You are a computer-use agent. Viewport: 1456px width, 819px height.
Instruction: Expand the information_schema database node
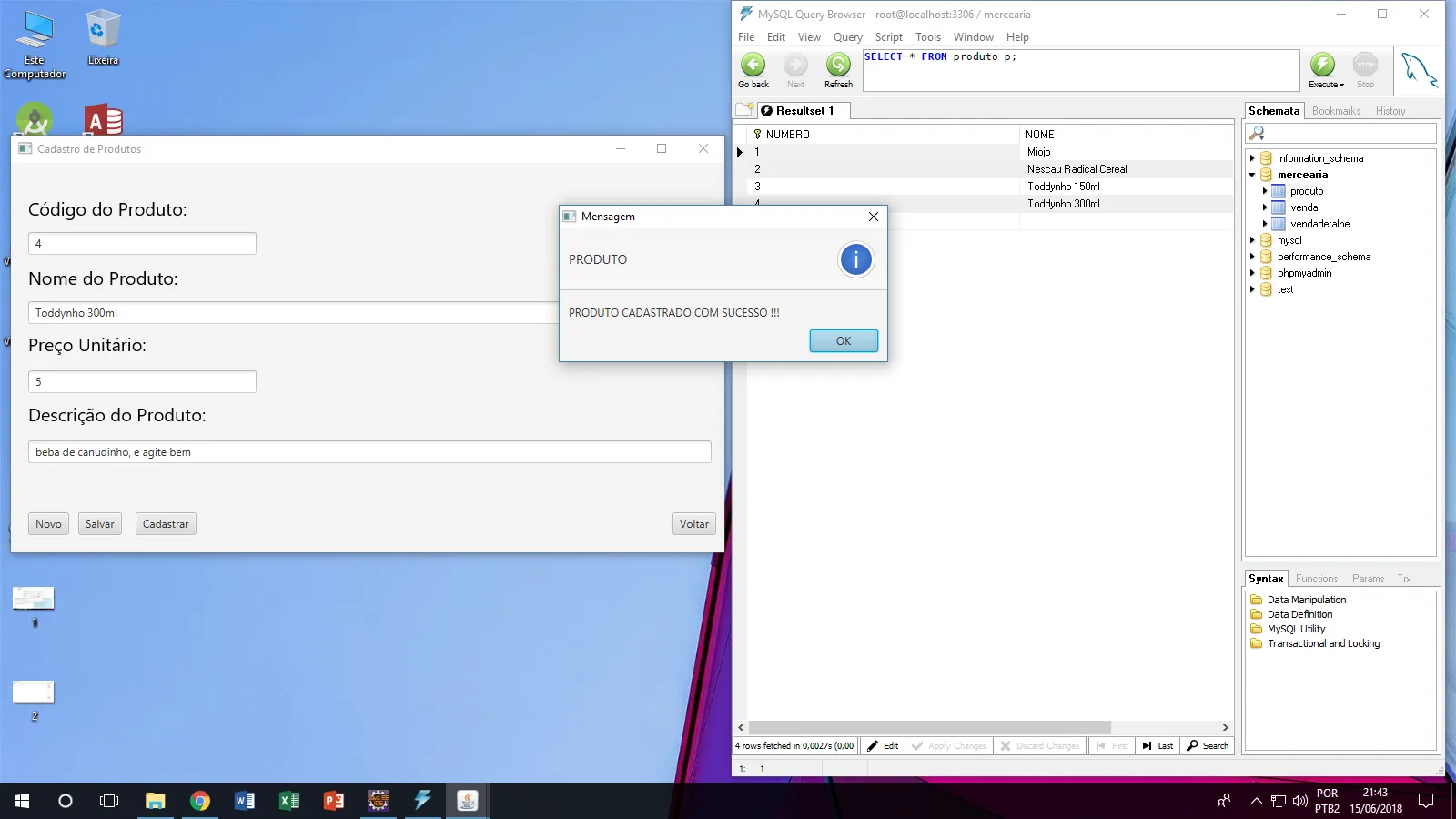(1252, 158)
